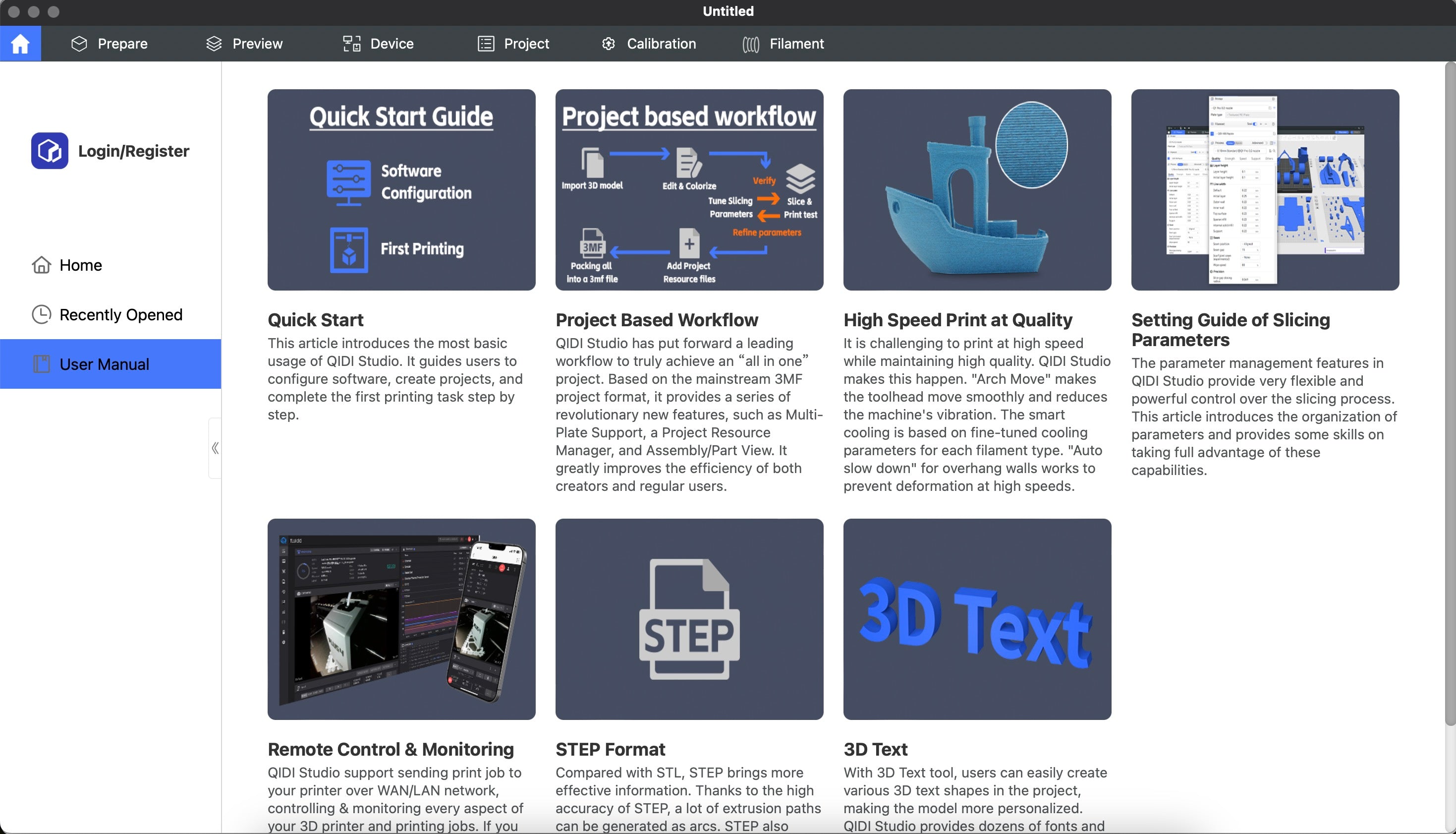
Task: Click the QIDI logo beside Login/Register
Action: click(x=50, y=151)
